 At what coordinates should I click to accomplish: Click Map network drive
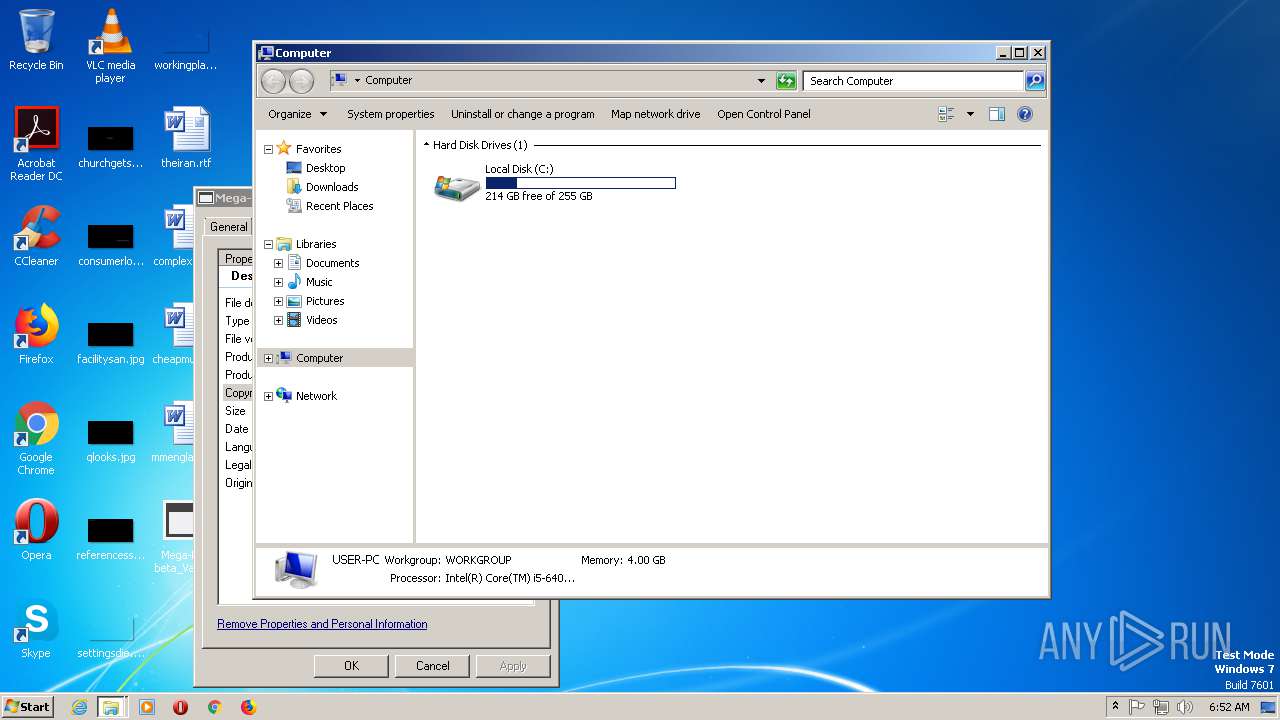[655, 114]
